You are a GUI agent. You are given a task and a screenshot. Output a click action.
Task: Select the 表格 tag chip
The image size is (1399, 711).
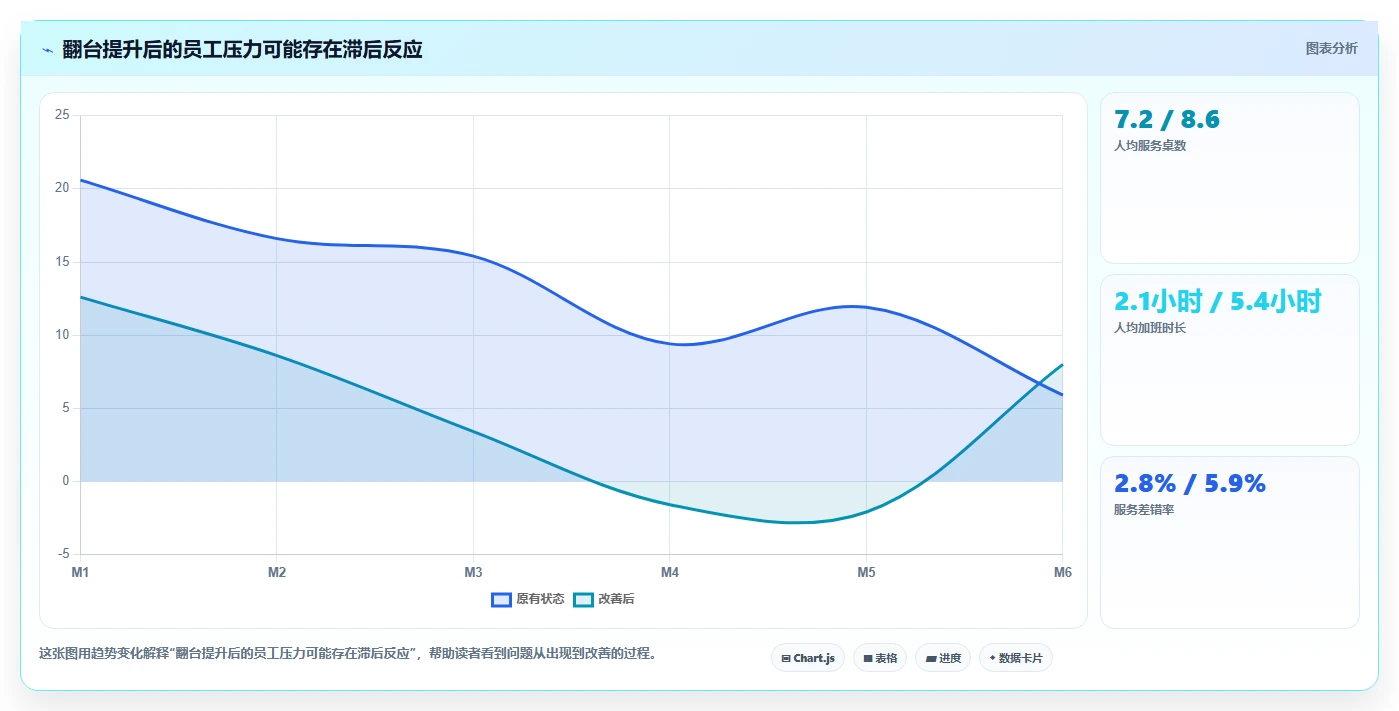pos(880,658)
